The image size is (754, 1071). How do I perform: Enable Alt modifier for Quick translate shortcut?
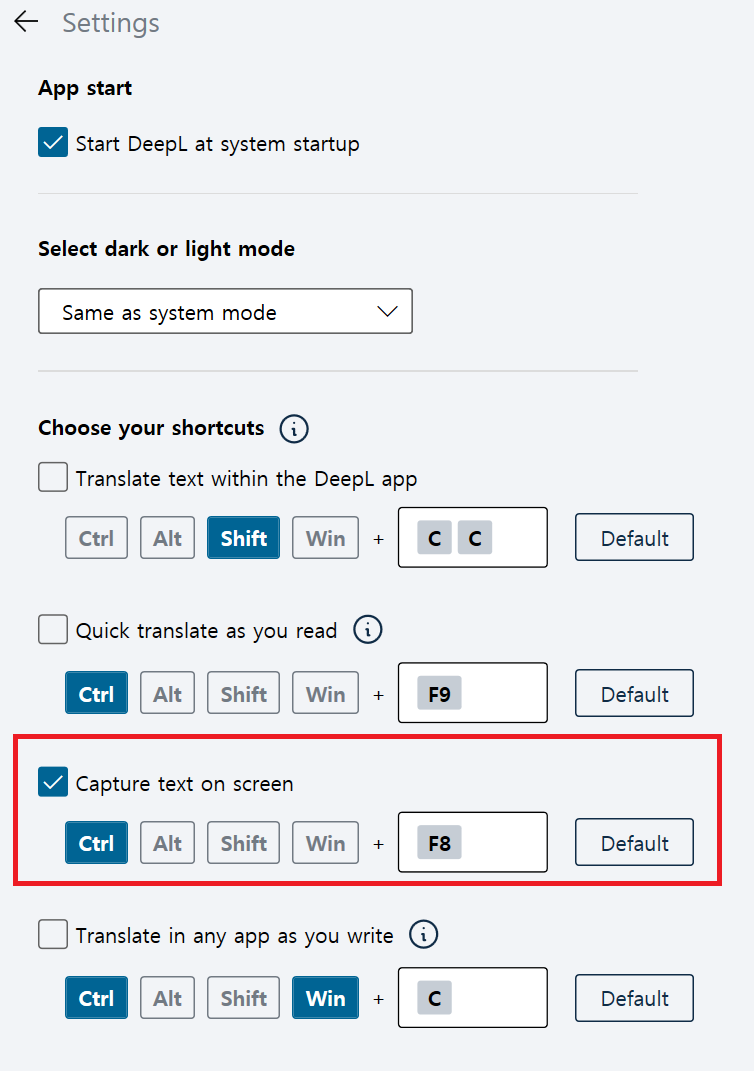[167, 693]
